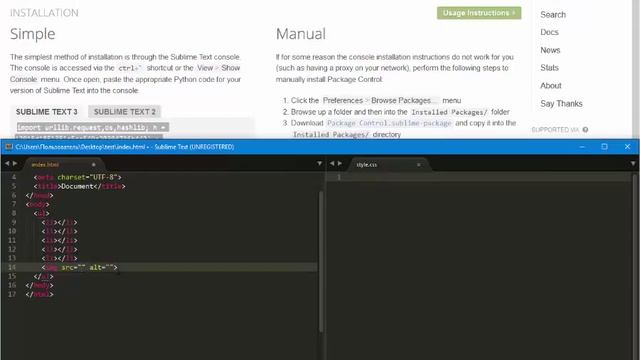Select the SUBLIME TEXT 3 tab
The image size is (640, 360).
point(47,111)
